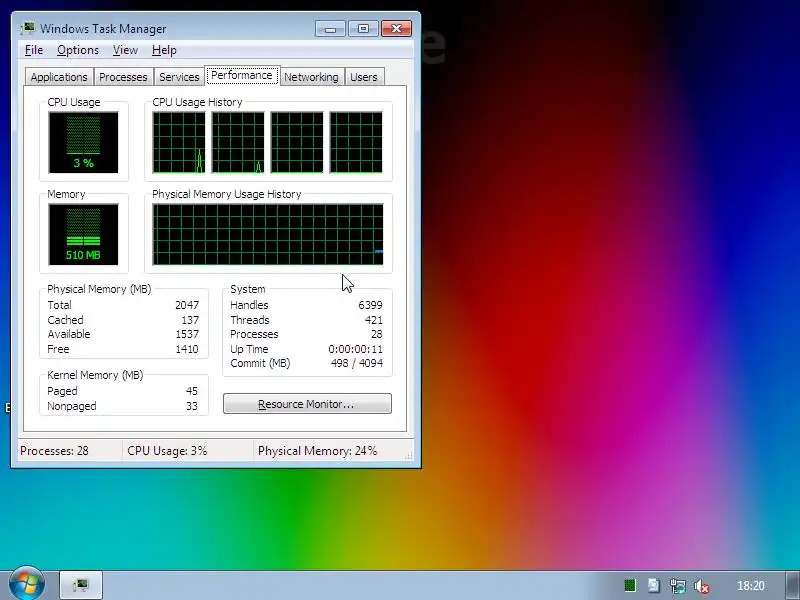800x600 pixels.
Task: Open the Help menu
Action: [164, 50]
